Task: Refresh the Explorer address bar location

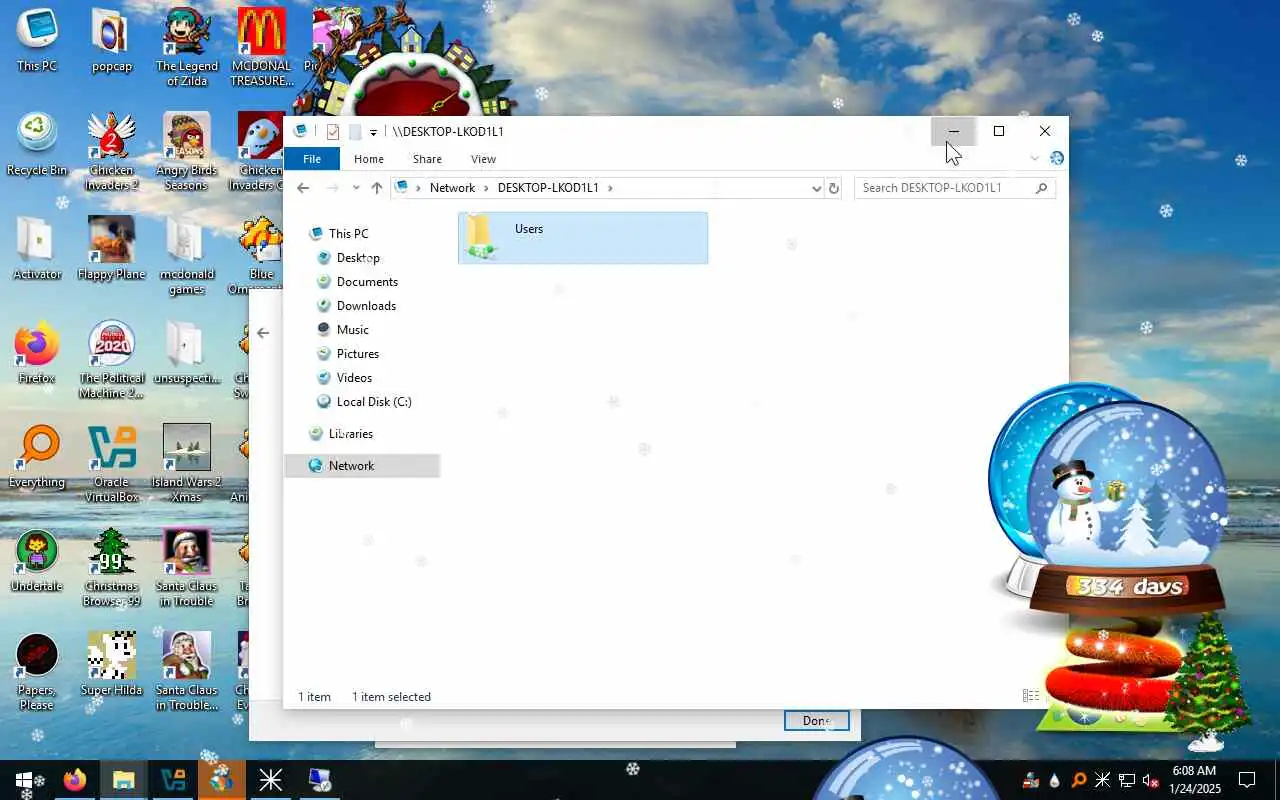Action: [x=834, y=188]
